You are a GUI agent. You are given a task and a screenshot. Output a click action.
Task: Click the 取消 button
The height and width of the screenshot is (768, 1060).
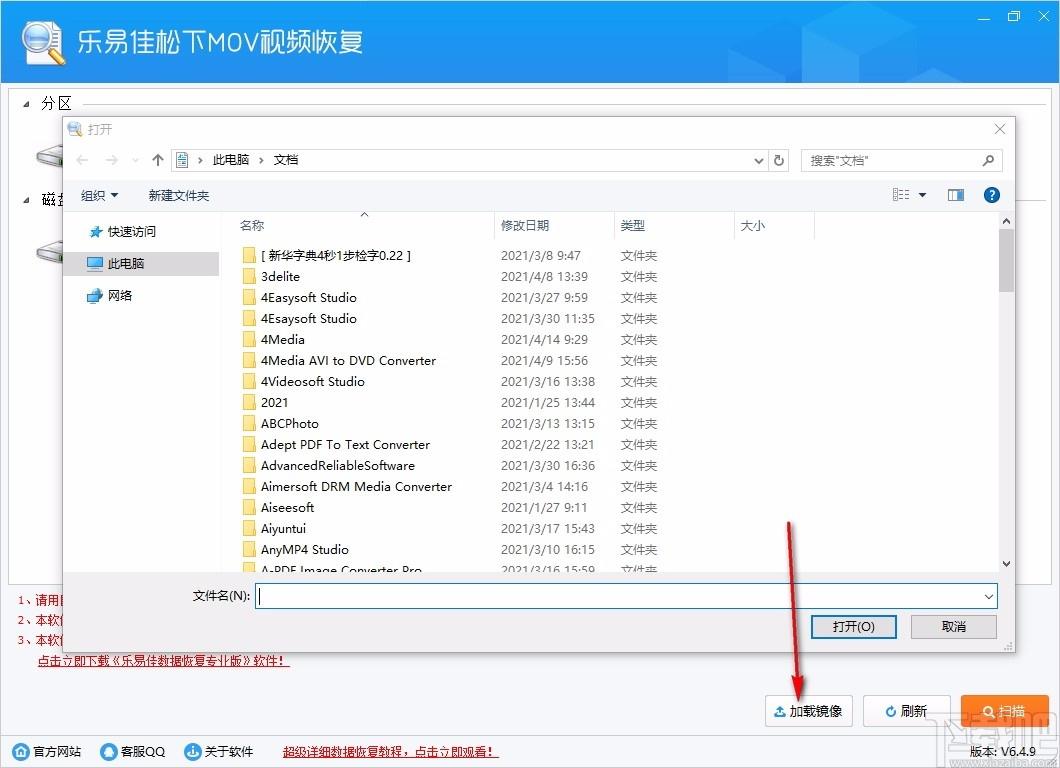click(x=953, y=627)
